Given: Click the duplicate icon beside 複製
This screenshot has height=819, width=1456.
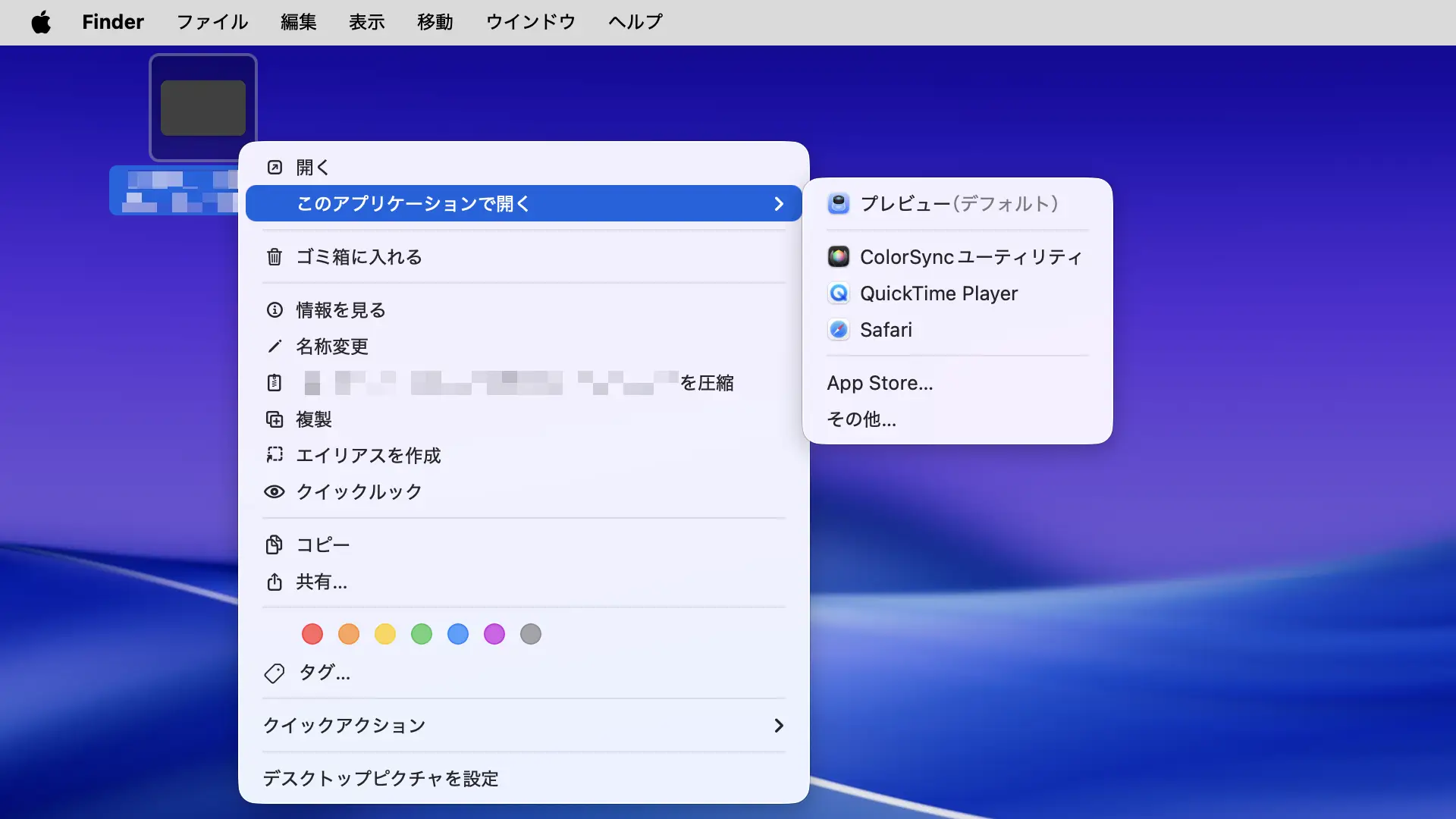Looking at the screenshot, I should [274, 419].
